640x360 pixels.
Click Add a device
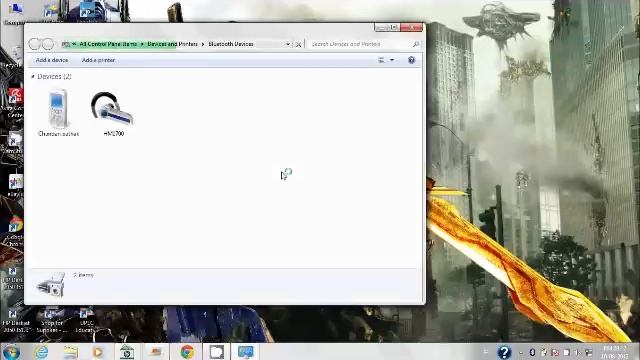(52, 60)
